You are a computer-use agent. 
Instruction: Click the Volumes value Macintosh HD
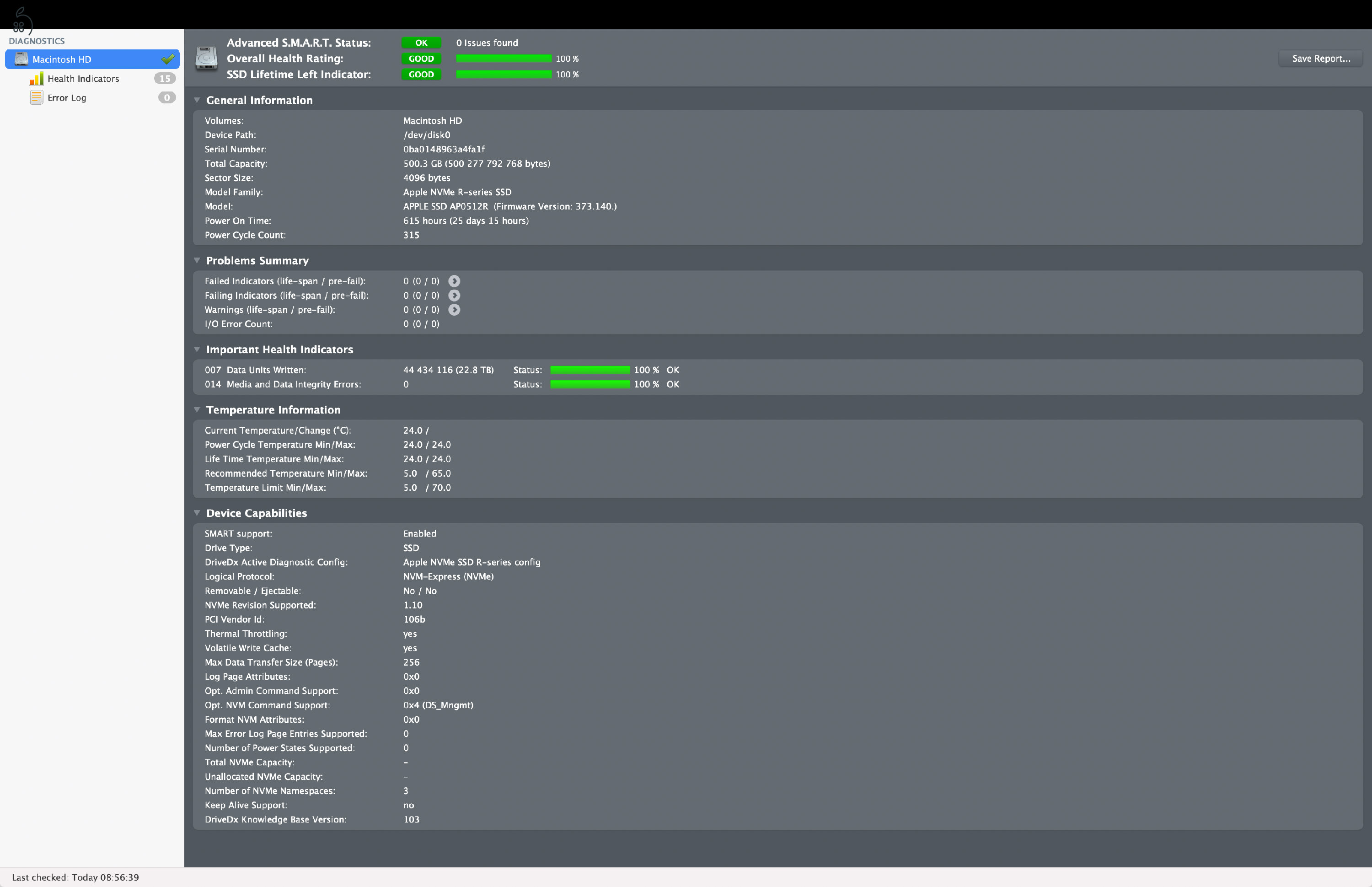tap(432, 120)
